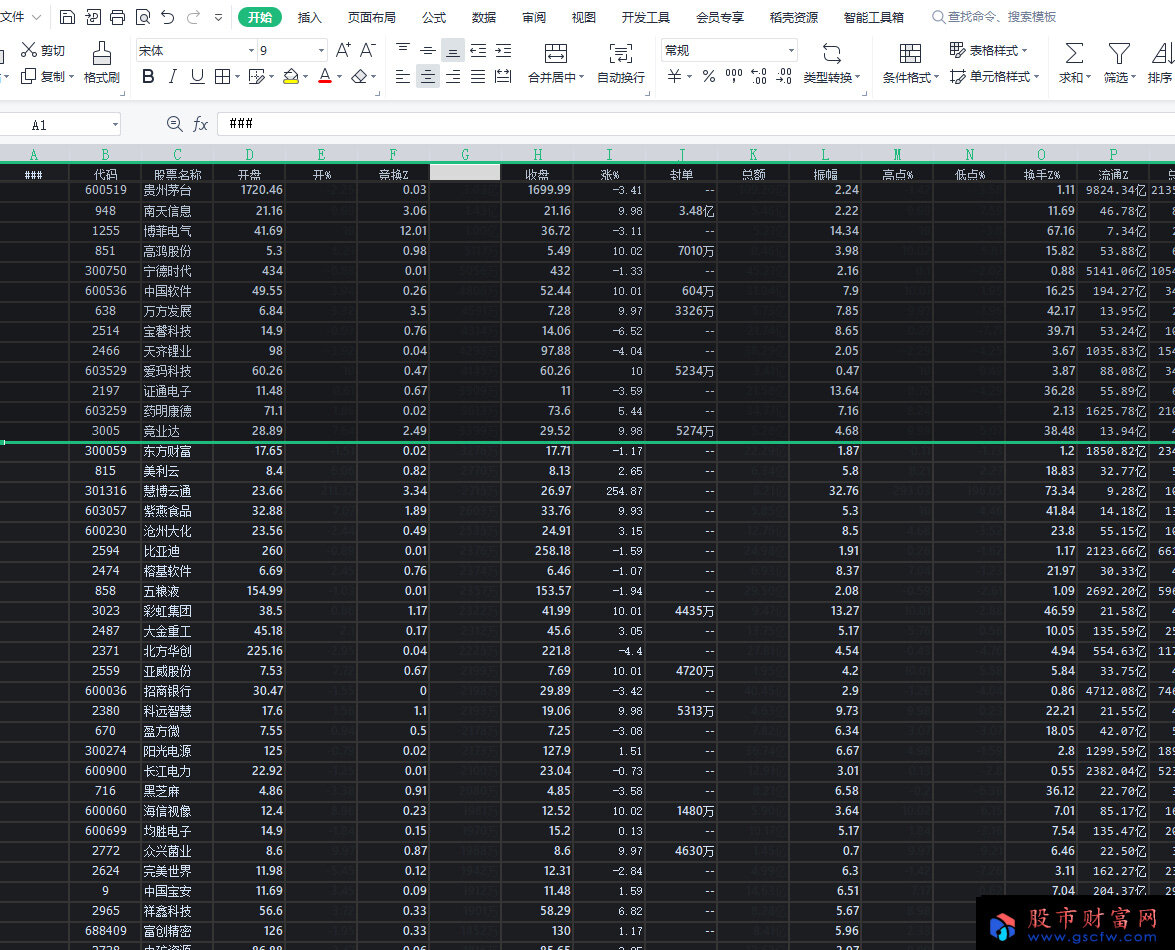Increase font size with the A+ icon
The height and width of the screenshot is (950, 1175).
click(343, 50)
